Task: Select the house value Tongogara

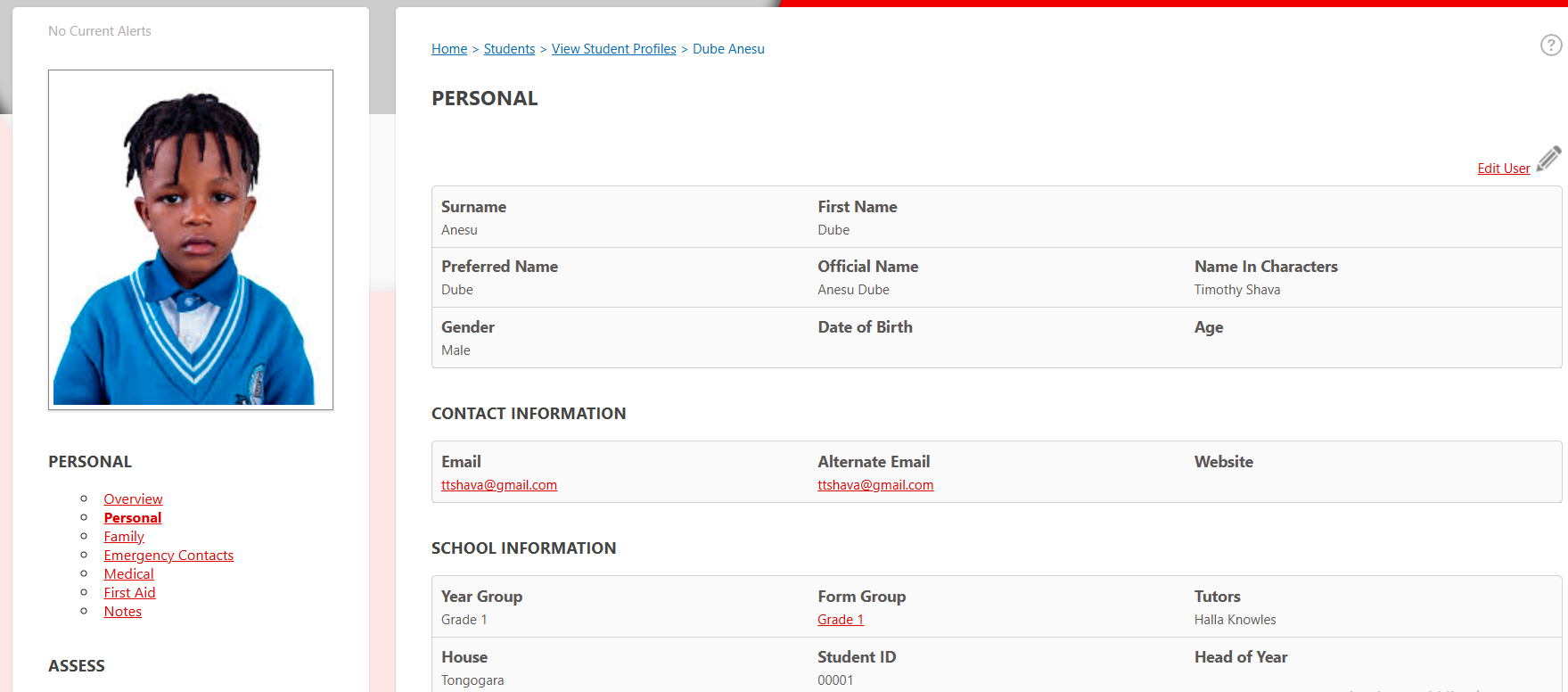Action: pos(472,680)
